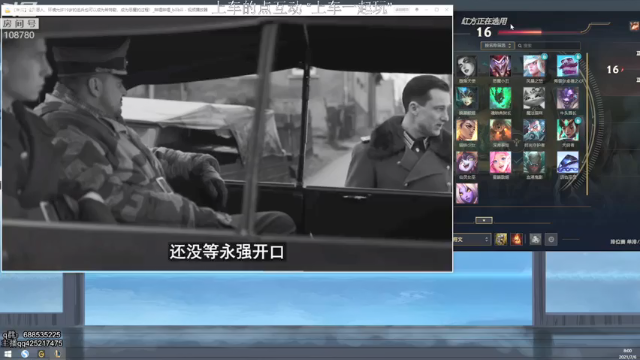Open the rune page dropdown
Viewport: 640px width, 360px height.
[472, 240]
